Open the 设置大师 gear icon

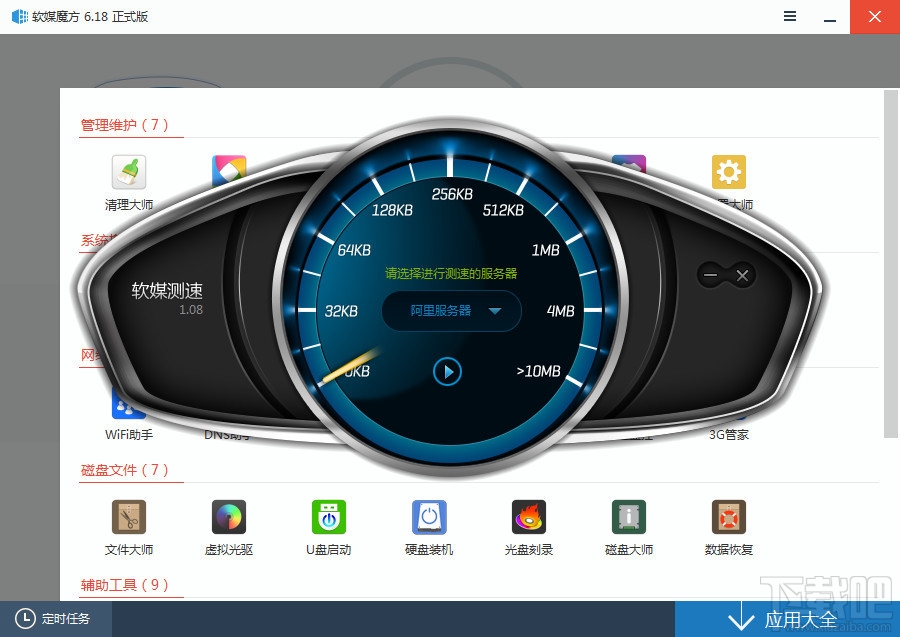(x=728, y=172)
